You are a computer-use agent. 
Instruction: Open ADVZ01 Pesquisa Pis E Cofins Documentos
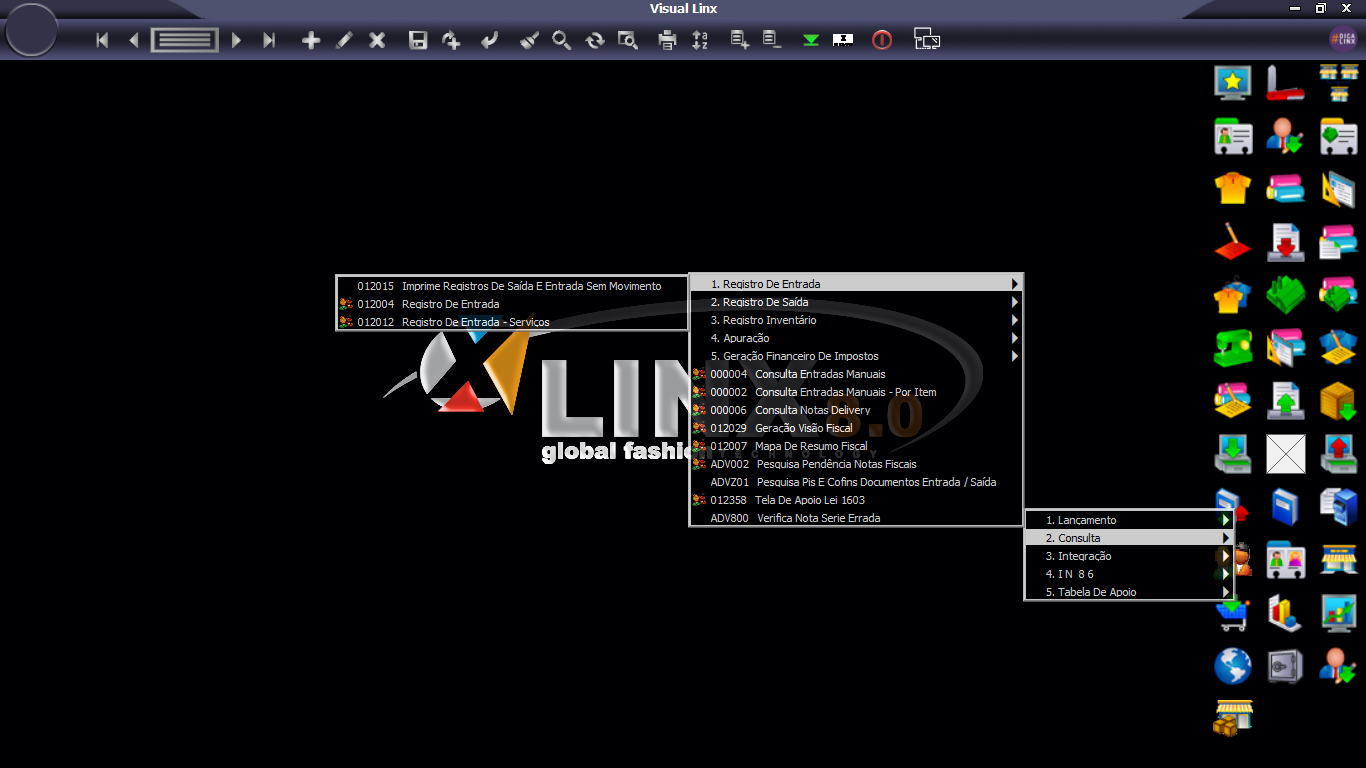[x=856, y=482]
